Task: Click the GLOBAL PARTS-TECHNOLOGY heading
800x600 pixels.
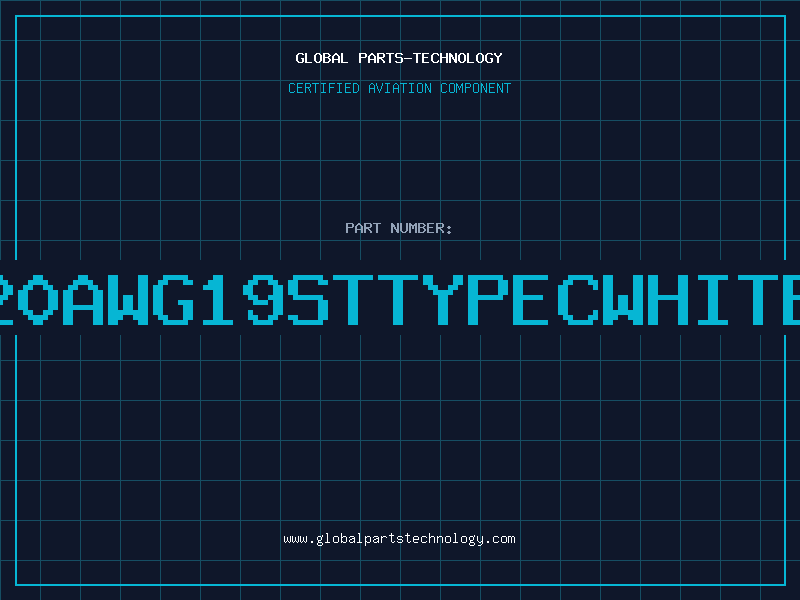Action: (399, 58)
